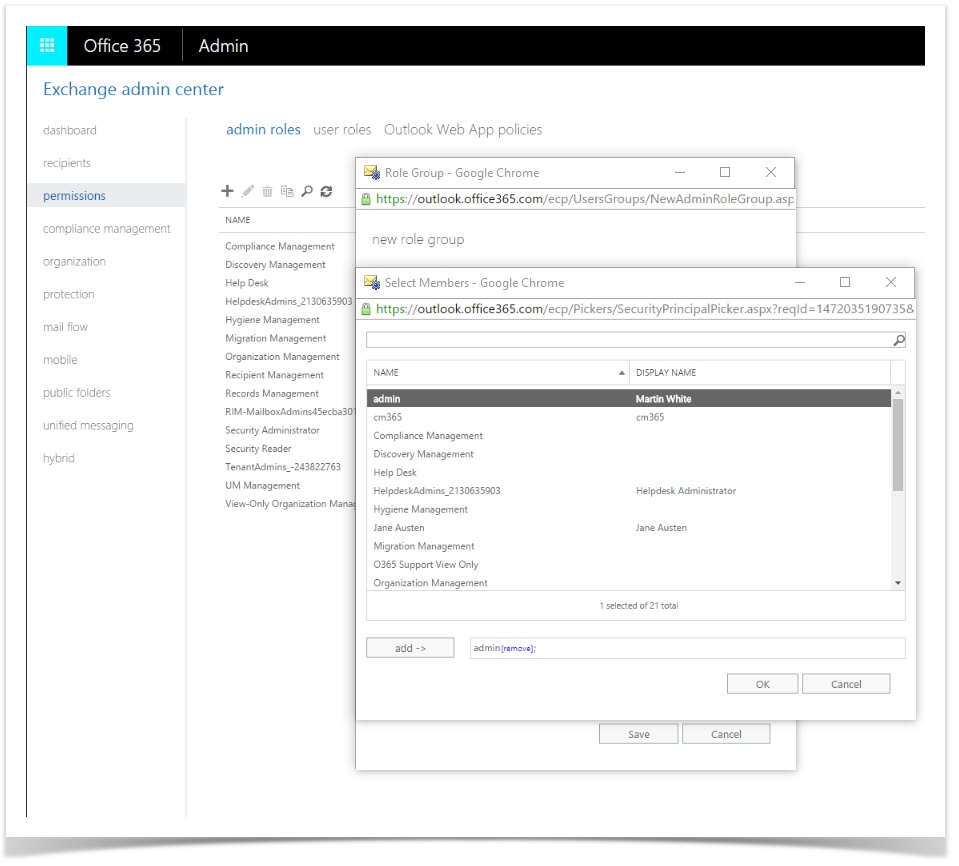Open the Office 365 app launcher grid
Viewport: 959px width, 866px height.
pyautogui.click(x=47, y=46)
